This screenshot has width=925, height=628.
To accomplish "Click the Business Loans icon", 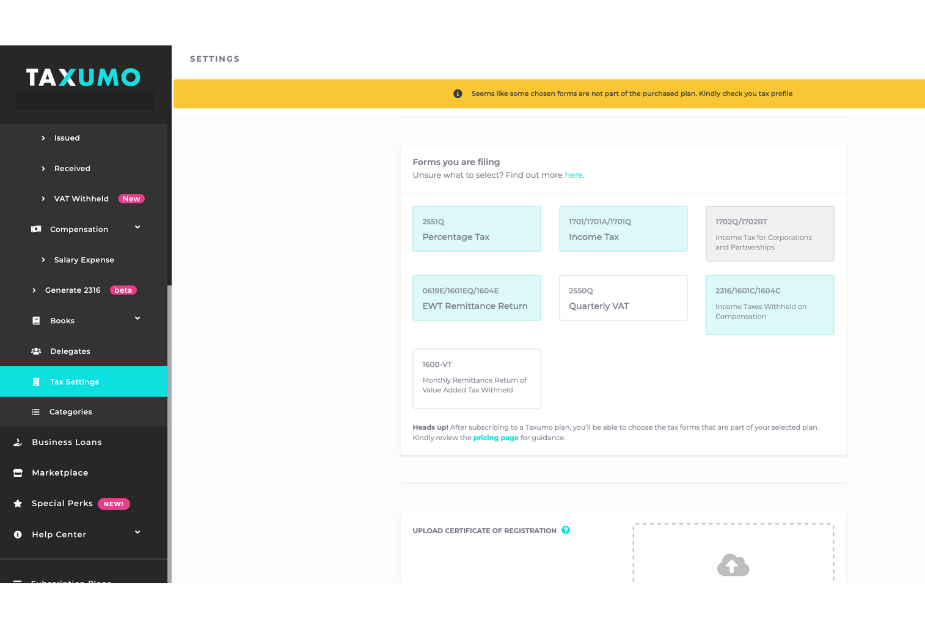I will click(17, 442).
